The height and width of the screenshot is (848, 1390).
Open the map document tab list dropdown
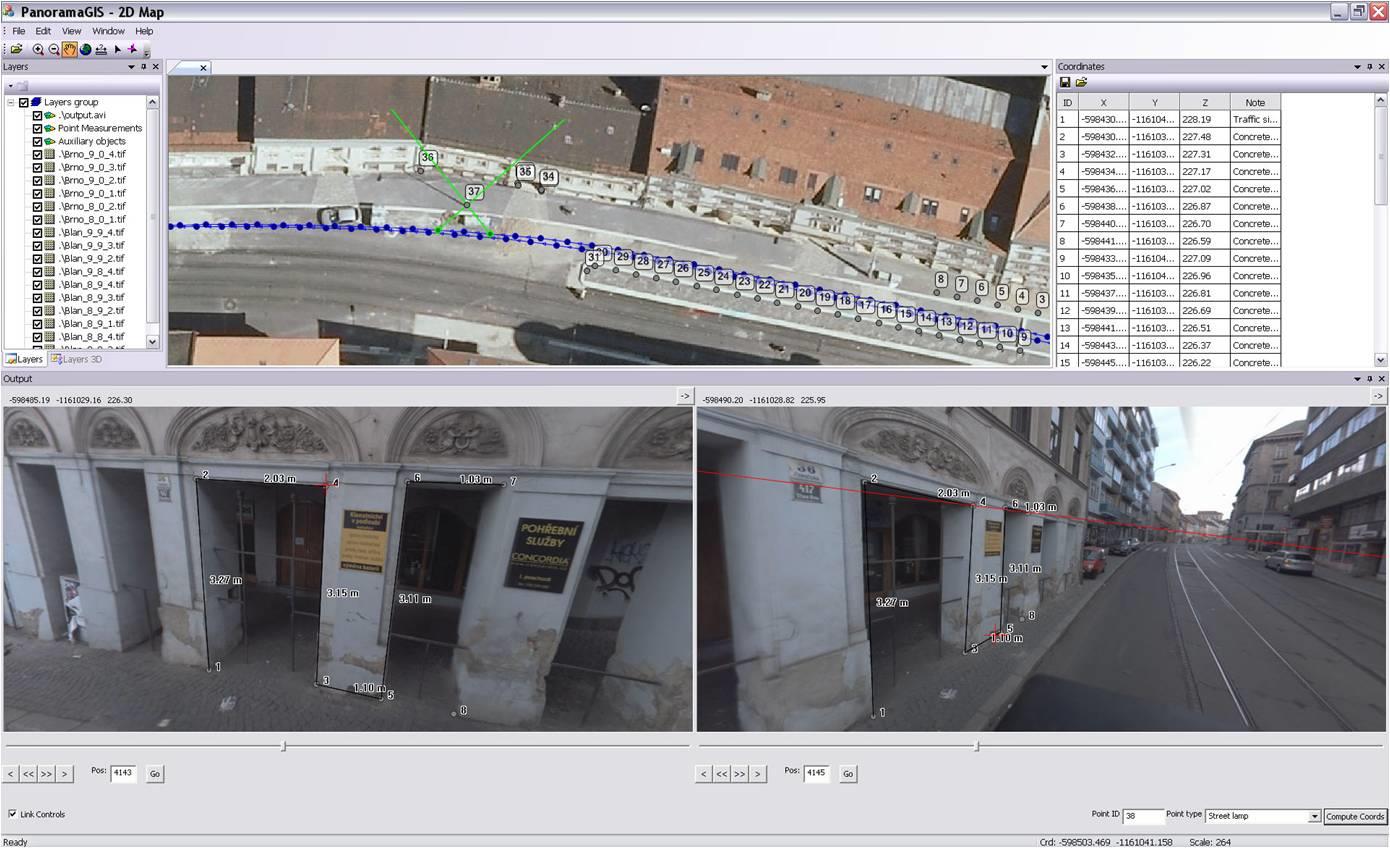tap(1044, 68)
